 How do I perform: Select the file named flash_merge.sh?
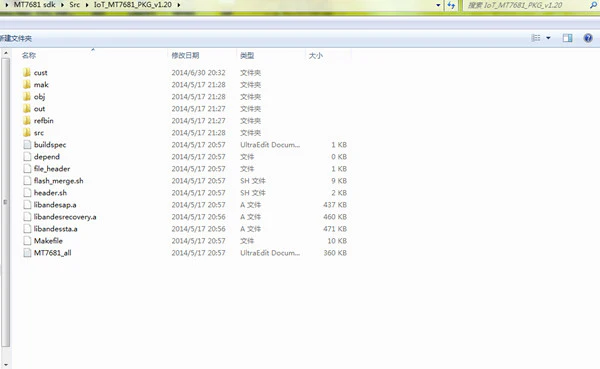click(x=59, y=181)
